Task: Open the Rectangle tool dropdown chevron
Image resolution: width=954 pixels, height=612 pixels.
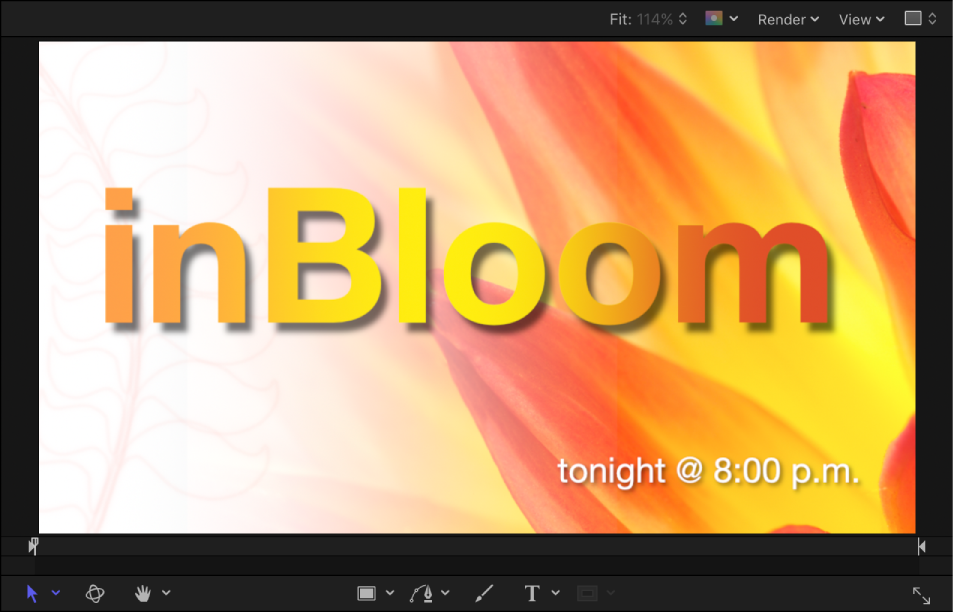Action: click(x=390, y=592)
